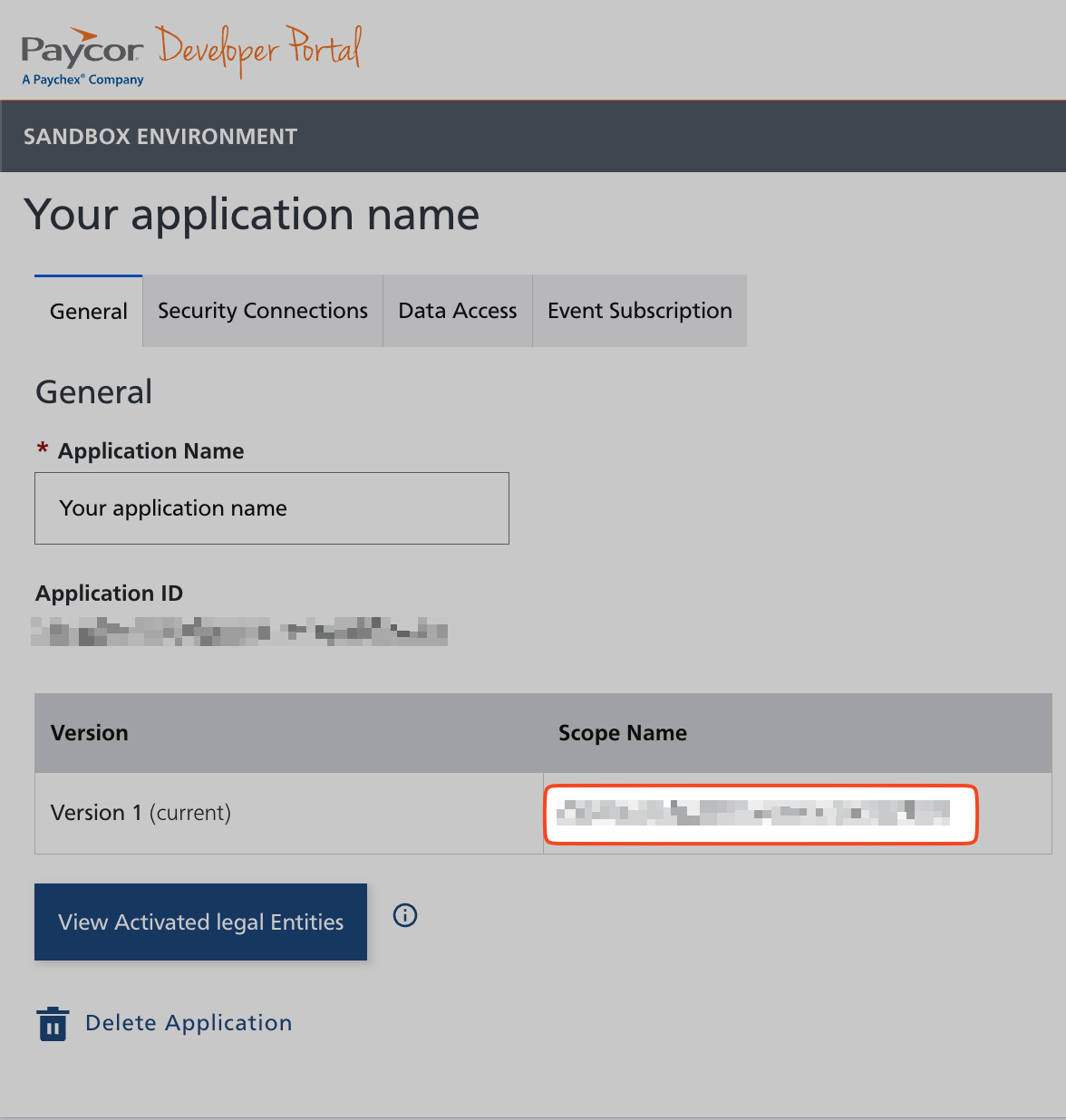Click the Developer Portal script logo

pyautogui.click(x=259, y=49)
